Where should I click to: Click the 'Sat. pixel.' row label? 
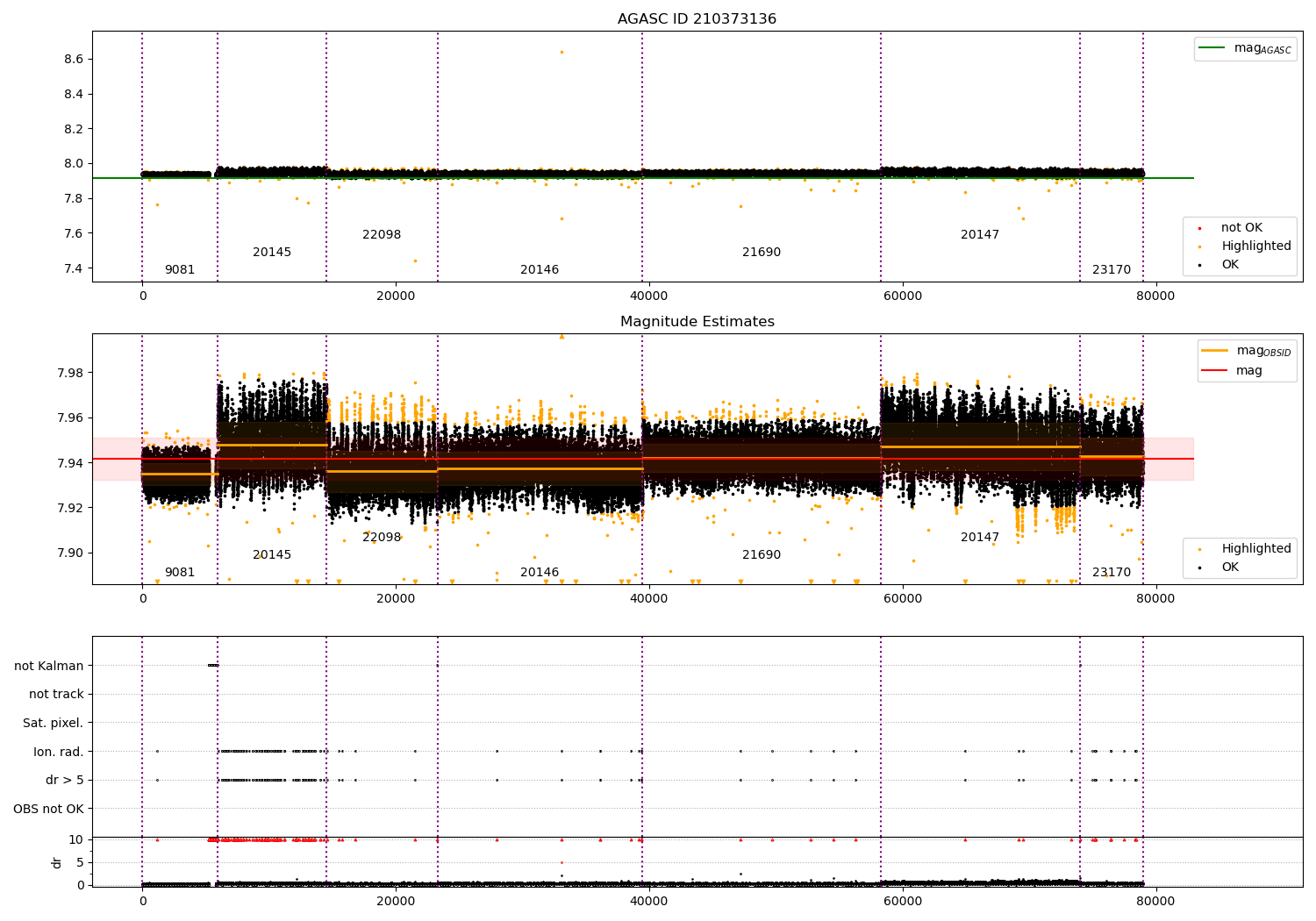(x=53, y=723)
